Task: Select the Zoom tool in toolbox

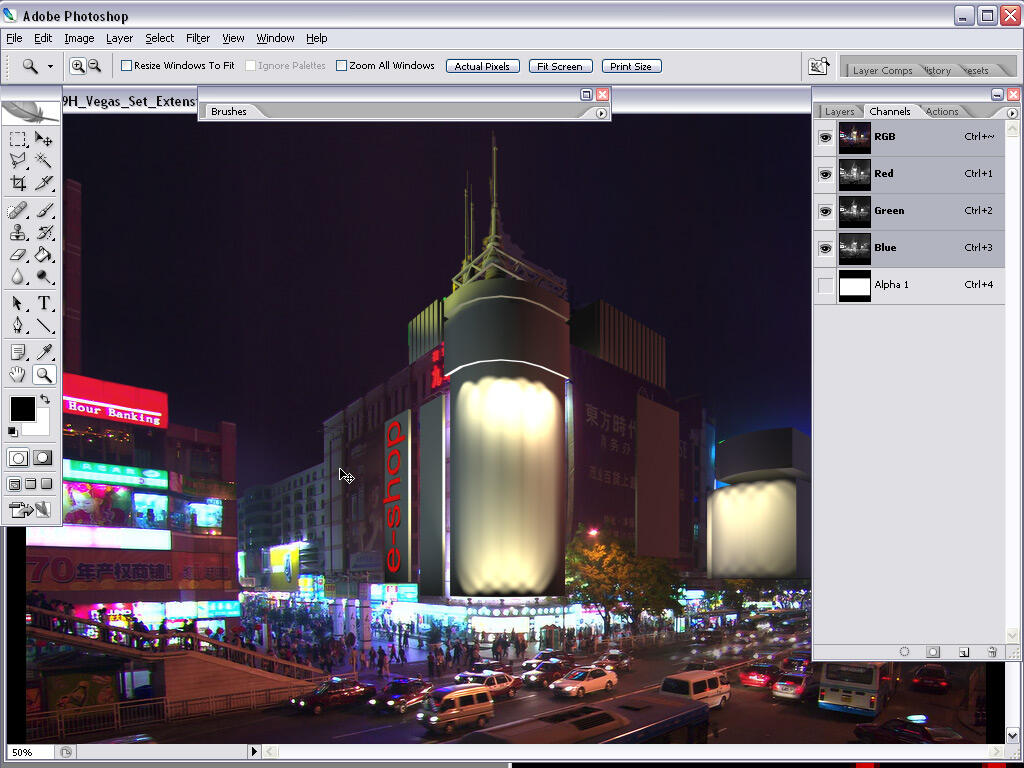Action: [x=44, y=375]
